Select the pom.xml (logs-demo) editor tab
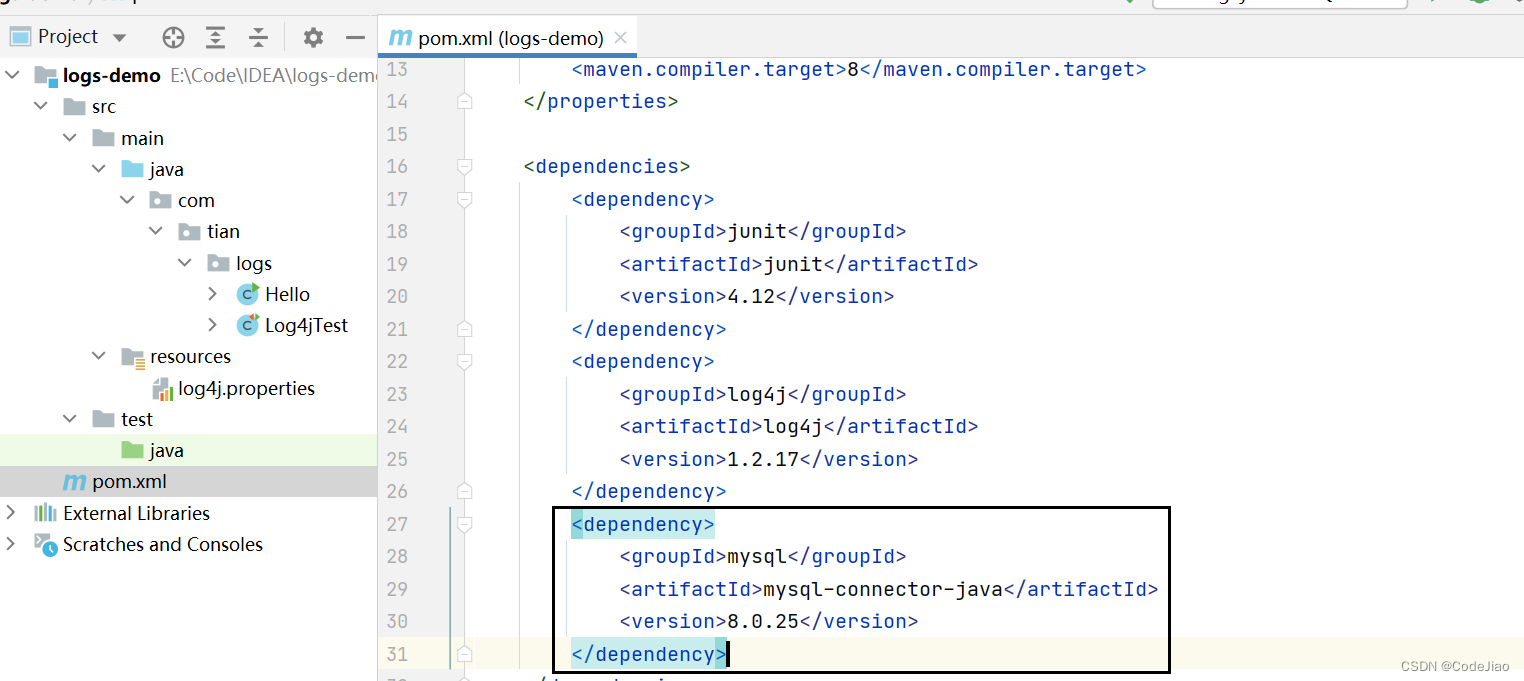 (x=508, y=38)
